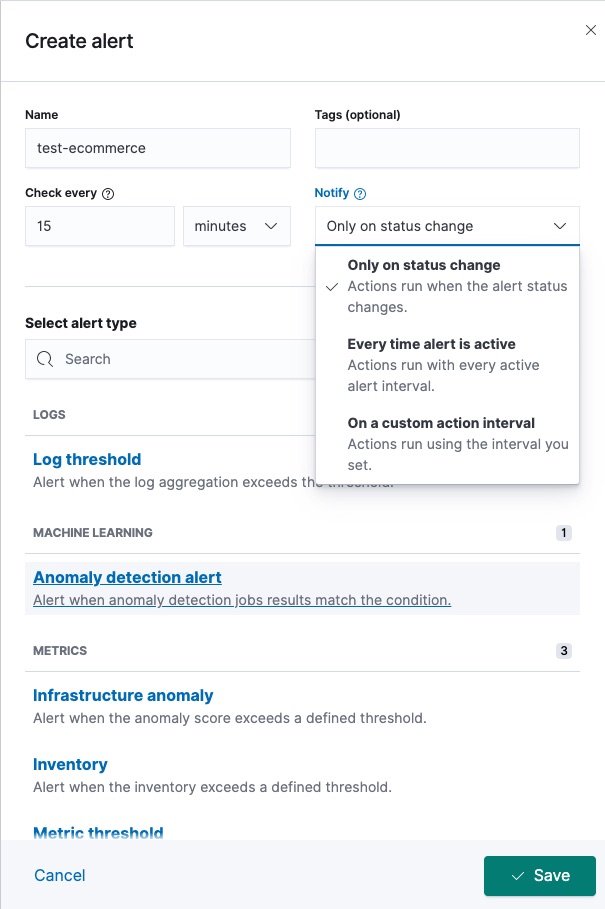
Task: Click the Tags (optional) input field
Action: click(447, 147)
